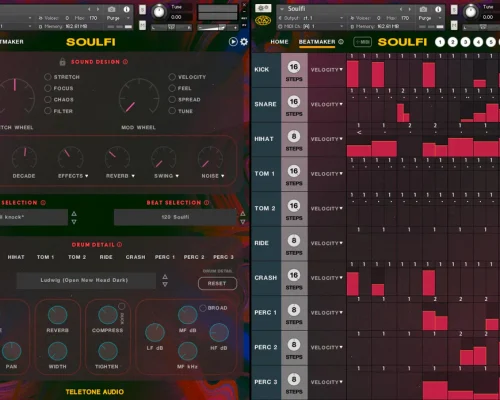Open the Reverb type dropdown arrow
500x400 pixels.
[133, 176]
